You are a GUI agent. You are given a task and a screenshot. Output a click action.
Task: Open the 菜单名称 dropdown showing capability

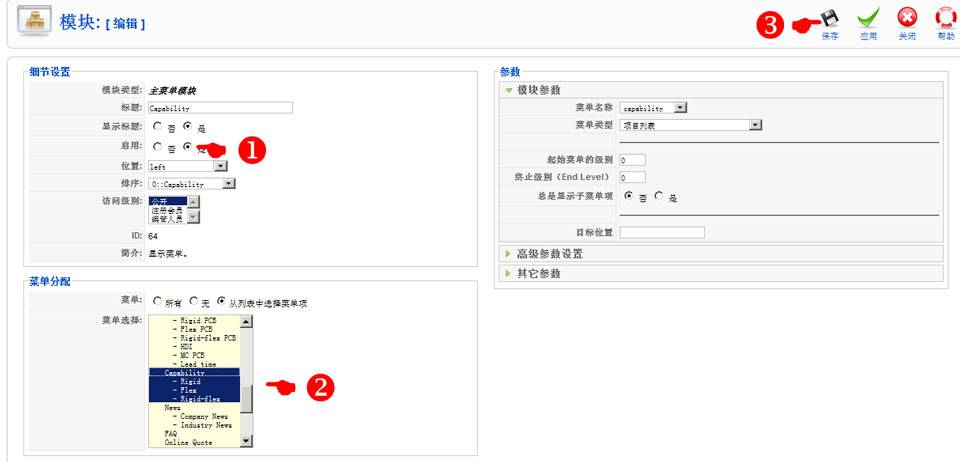coord(653,108)
